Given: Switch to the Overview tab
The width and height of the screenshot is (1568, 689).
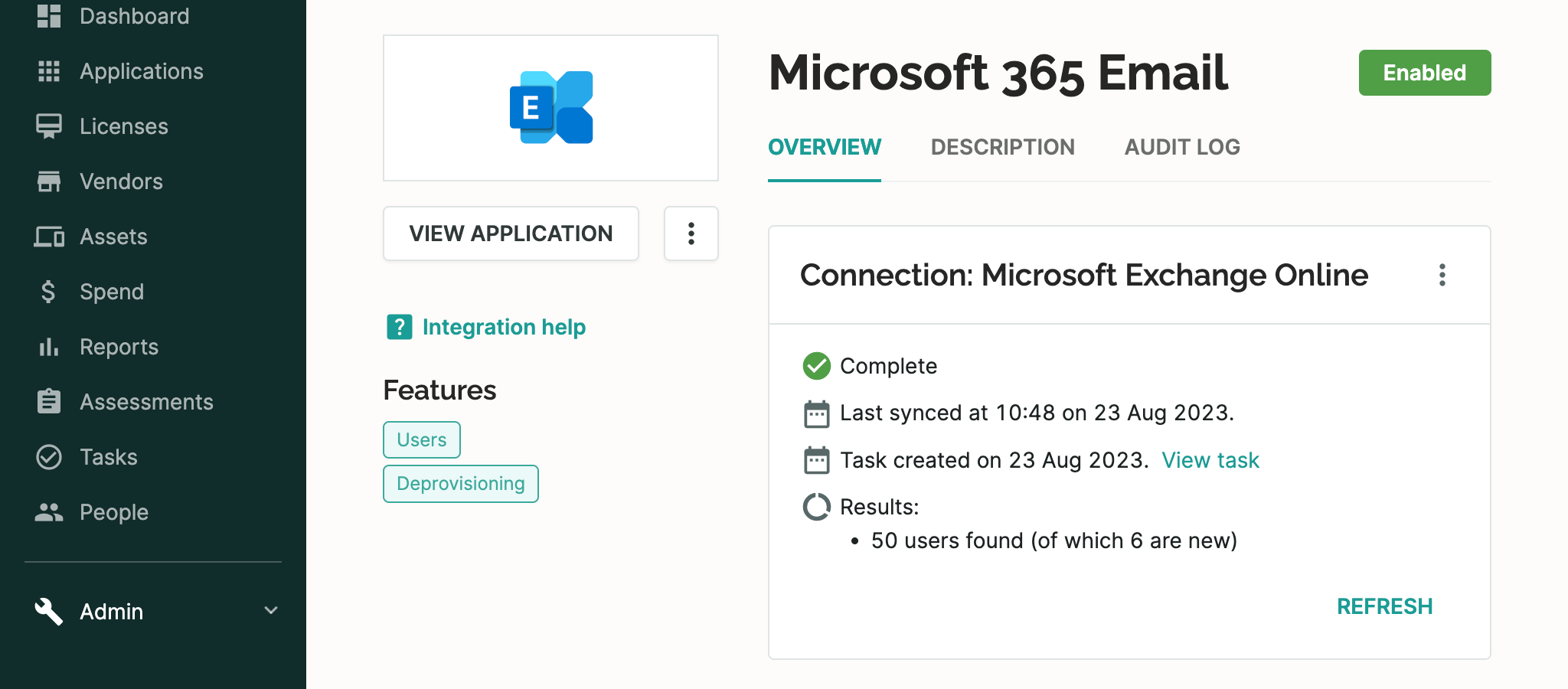Looking at the screenshot, I should [x=825, y=147].
